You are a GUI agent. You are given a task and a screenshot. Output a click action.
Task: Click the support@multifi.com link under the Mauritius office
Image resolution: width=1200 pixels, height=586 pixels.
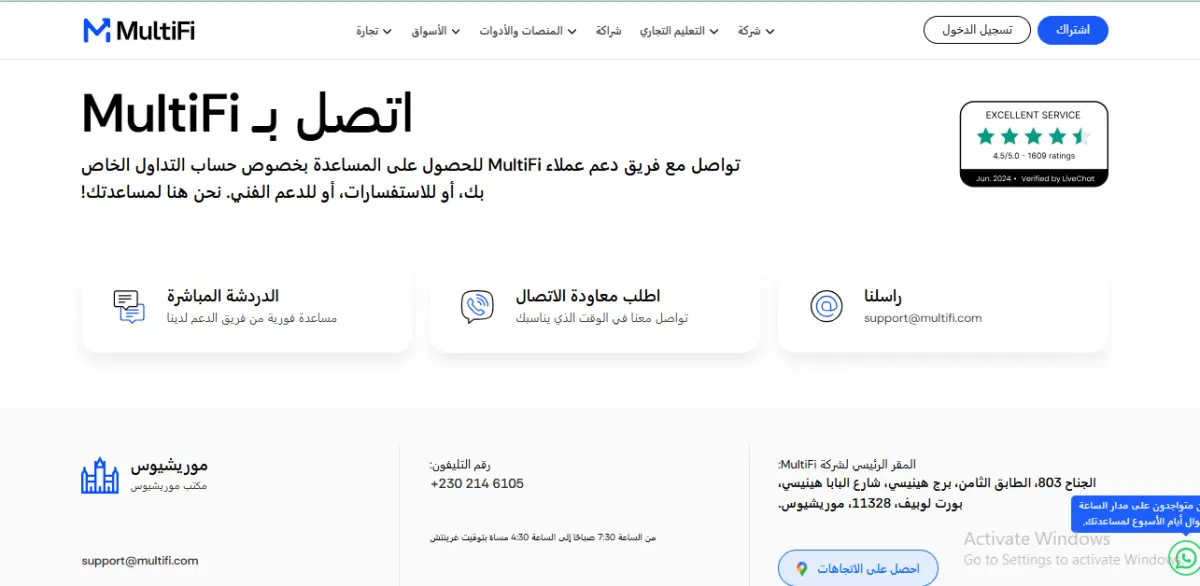(140, 561)
